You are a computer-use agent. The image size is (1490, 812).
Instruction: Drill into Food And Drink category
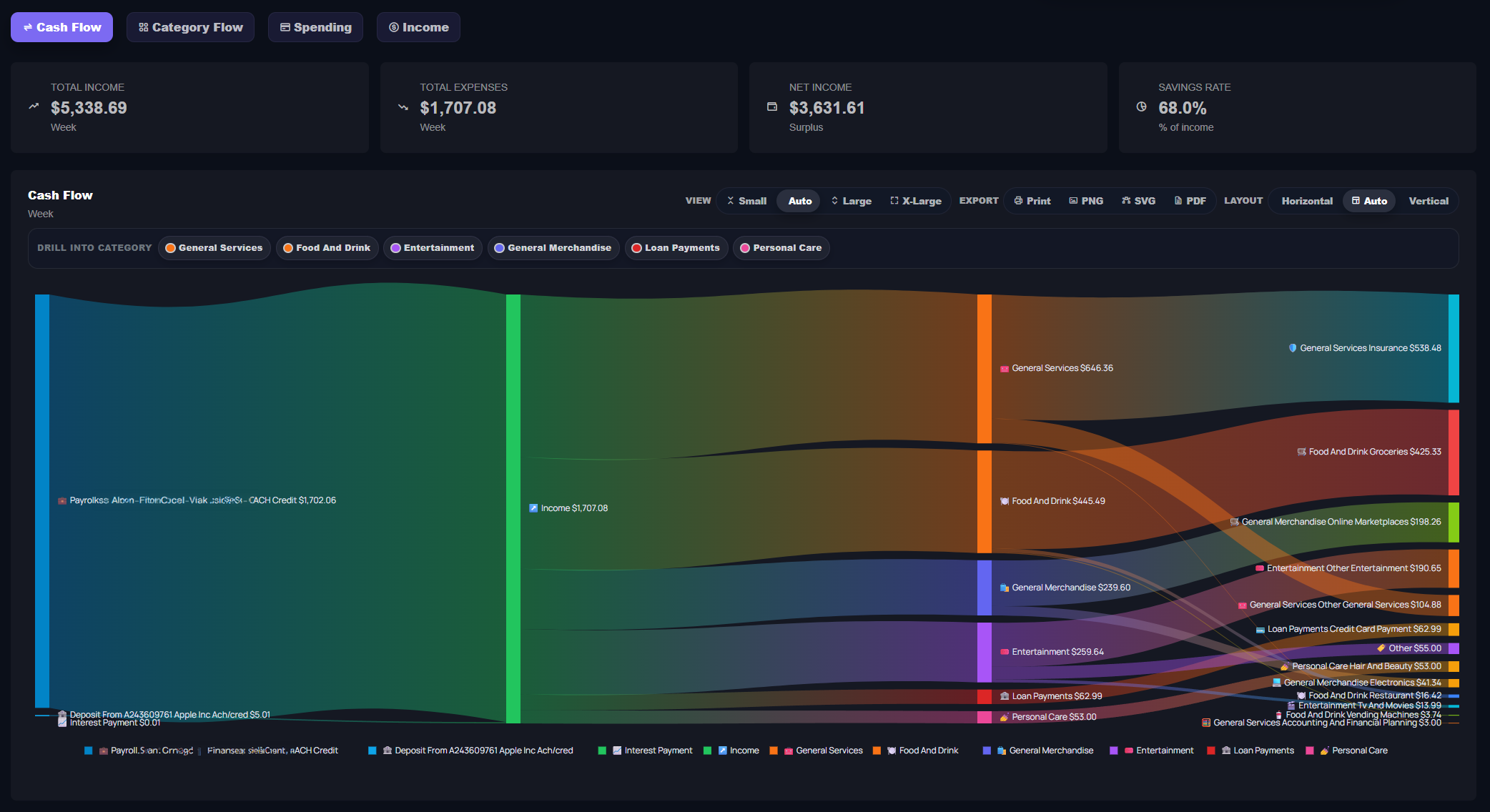327,248
